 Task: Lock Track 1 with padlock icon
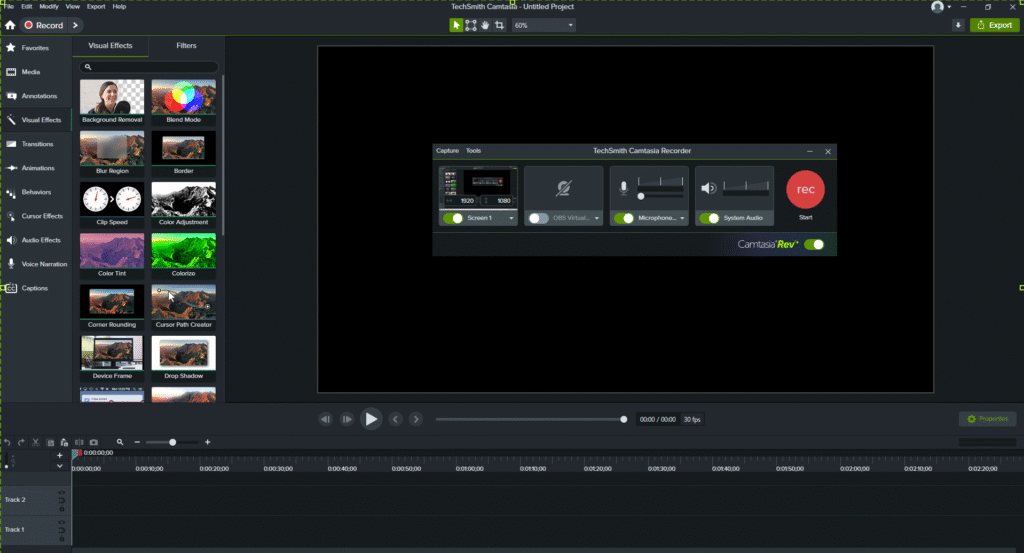[x=61, y=539]
